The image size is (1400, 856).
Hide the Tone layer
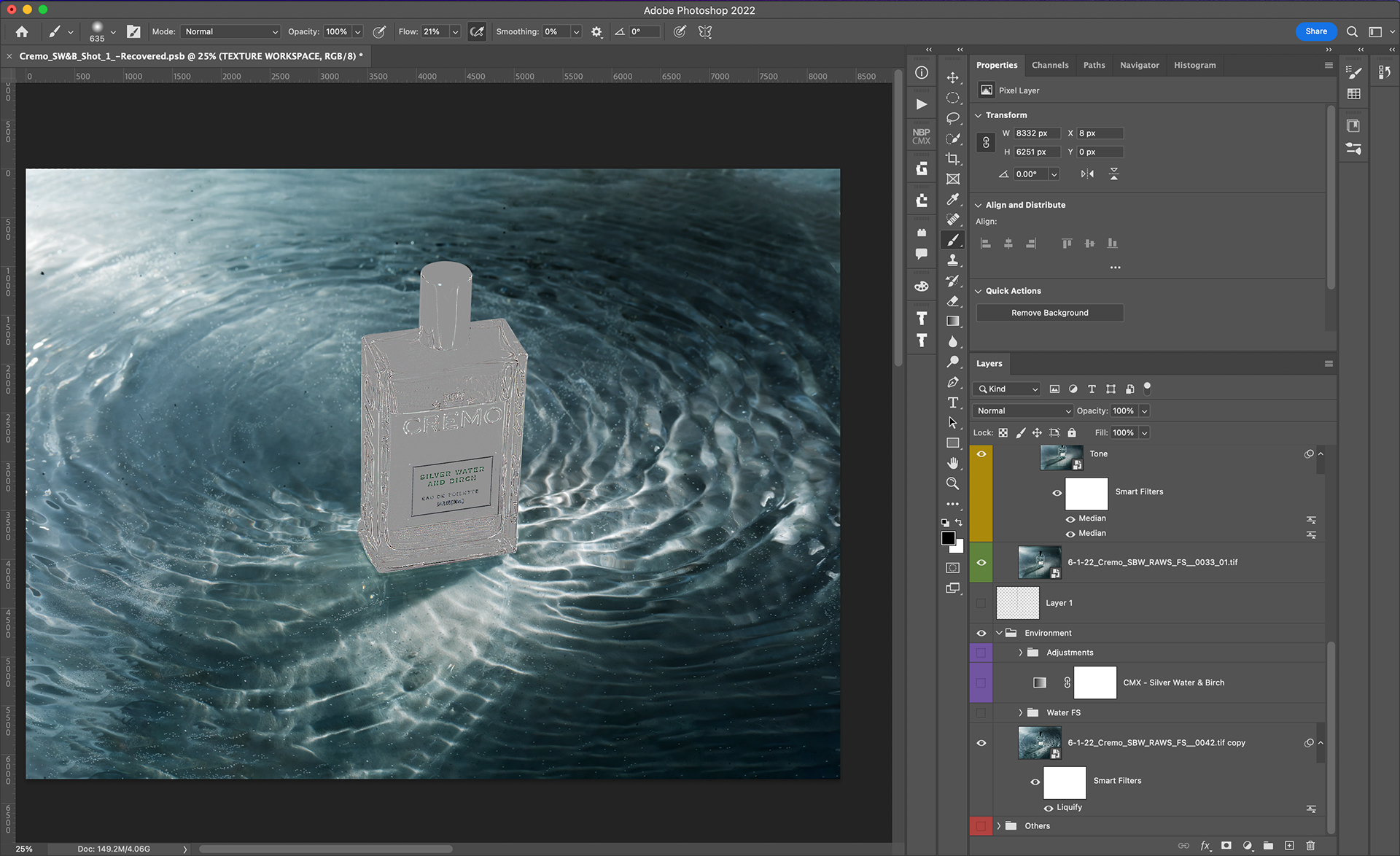981,454
